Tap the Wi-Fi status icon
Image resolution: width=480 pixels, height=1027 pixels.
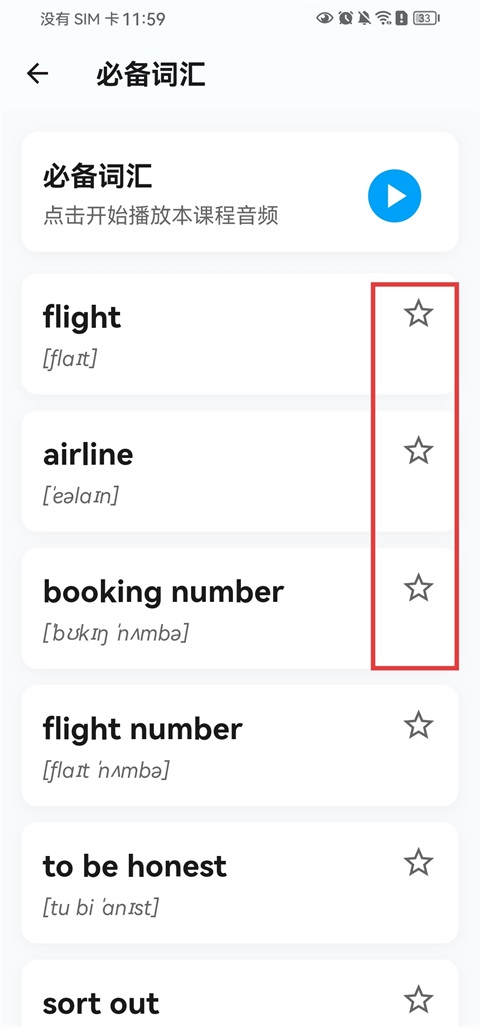[383, 18]
